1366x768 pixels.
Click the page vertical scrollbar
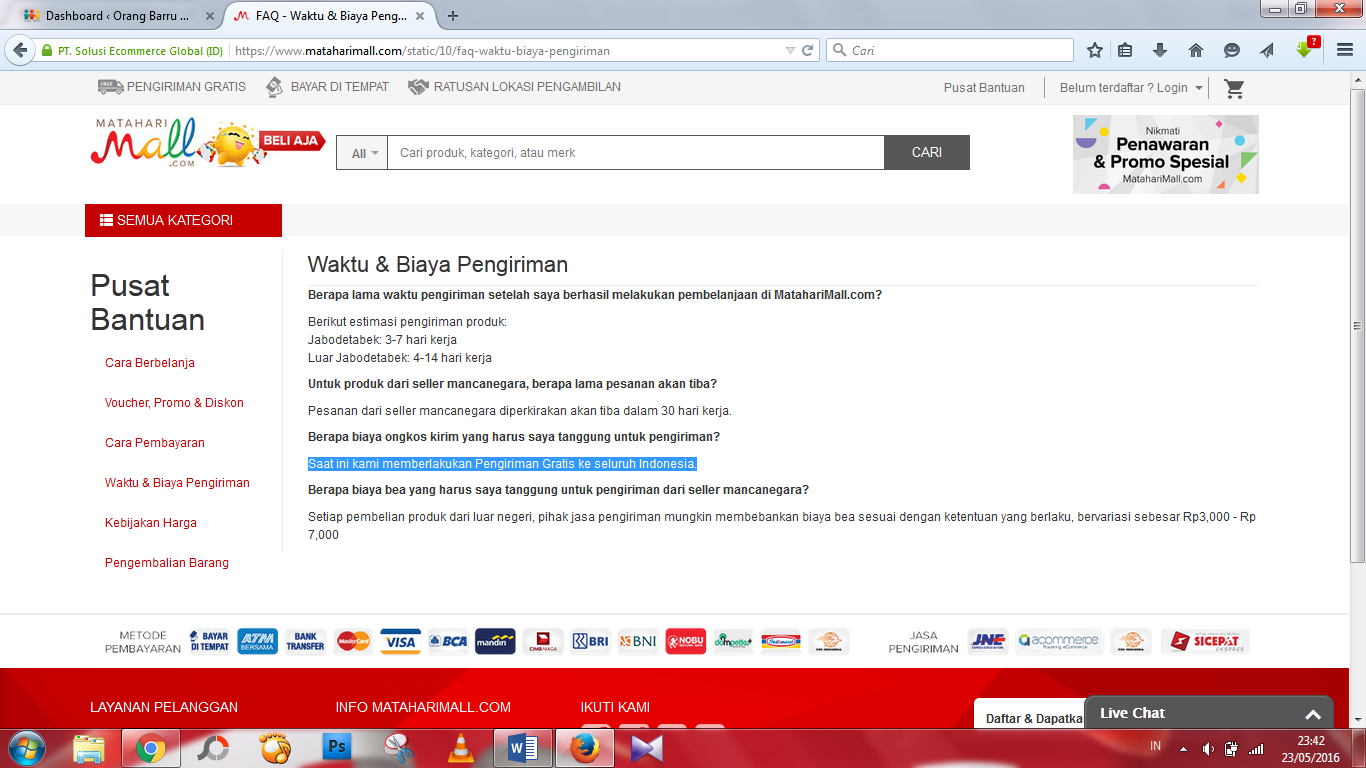point(1357,325)
